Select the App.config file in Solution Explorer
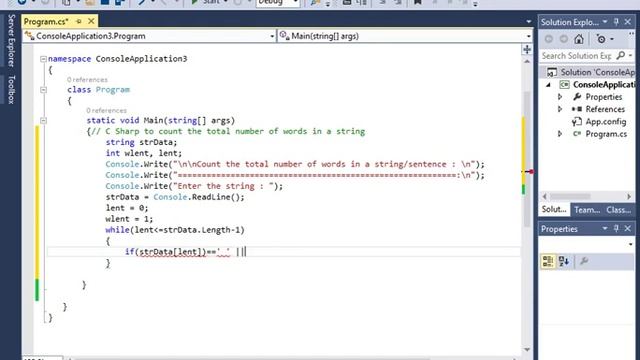Viewport: 640px width, 360px height. click(606, 122)
